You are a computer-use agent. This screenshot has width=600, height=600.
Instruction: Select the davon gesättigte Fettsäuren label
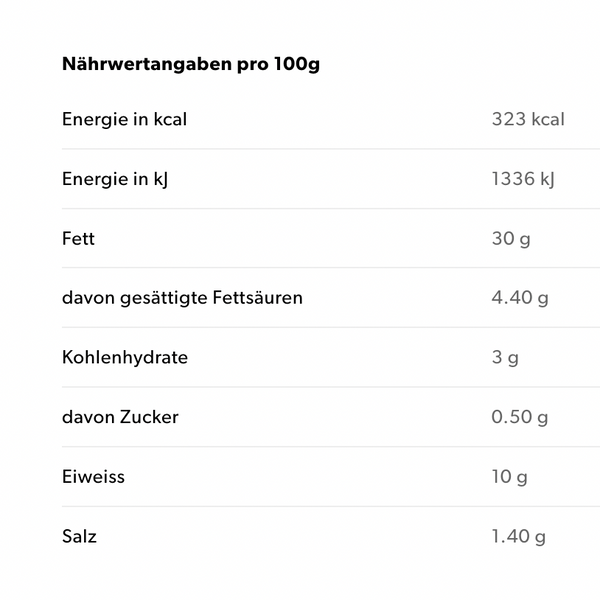[182, 298]
